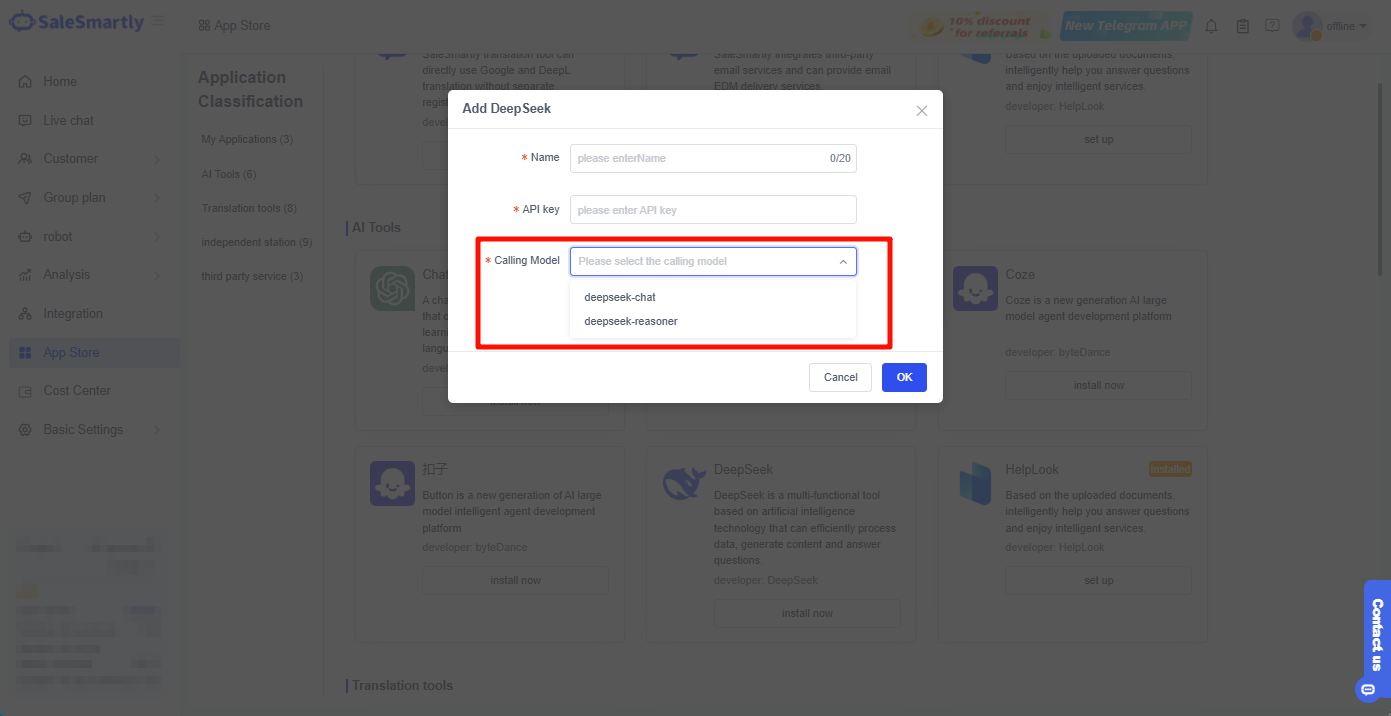Open the Calling Model dropdown
The width and height of the screenshot is (1391, 716).
click(x=713, y=261)
